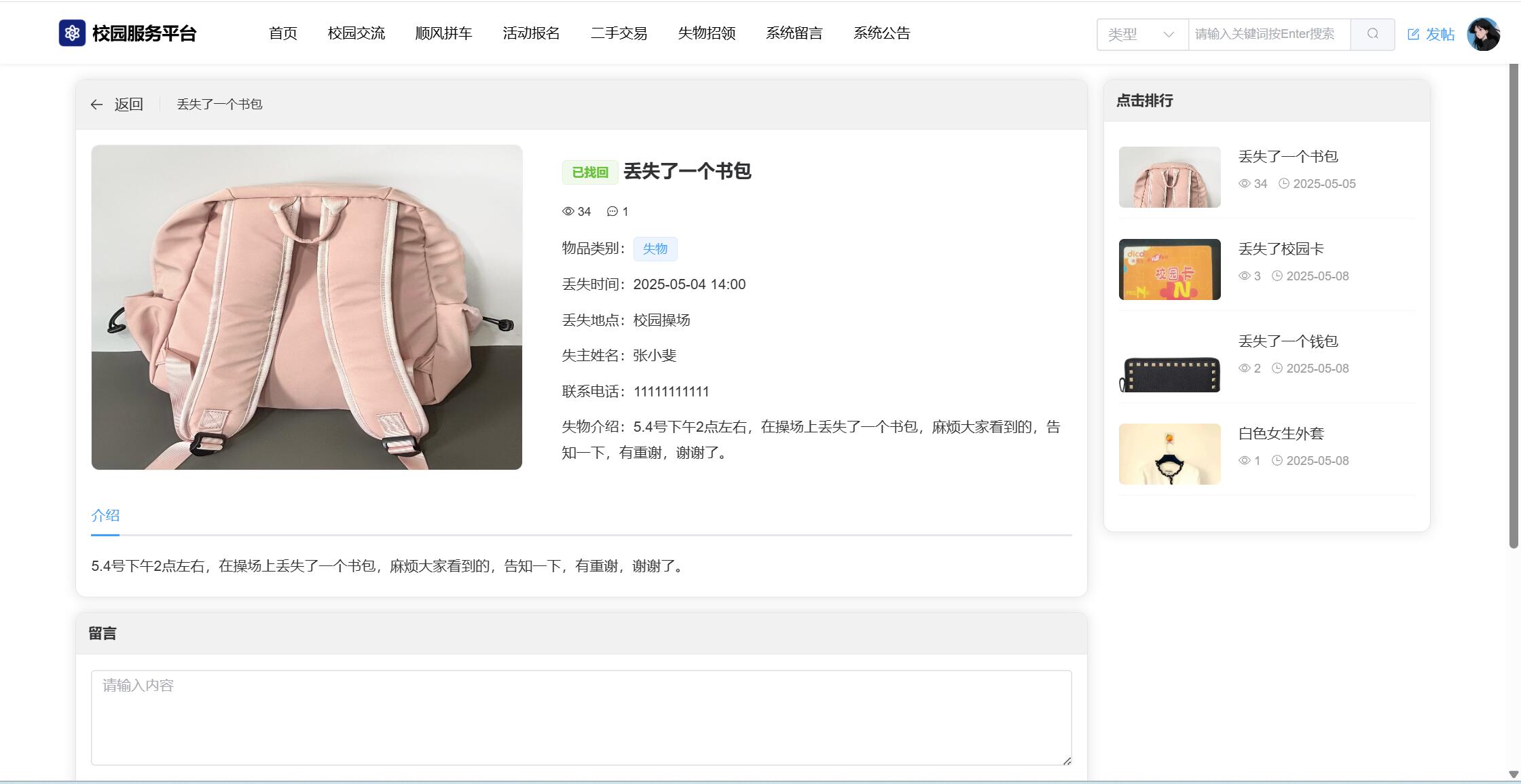Open 失物招领 navigation menu item
This screenshot has height=784, width=1521.
click(x=706, y=33)
